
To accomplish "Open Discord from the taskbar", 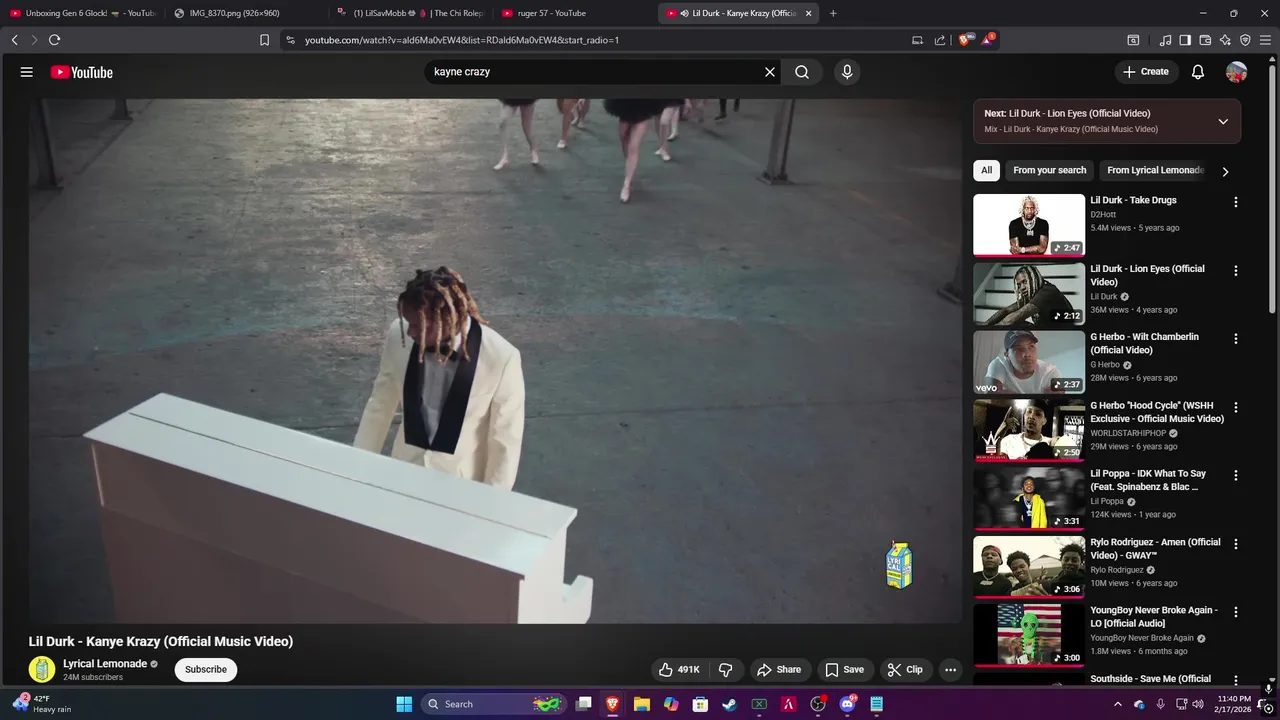I will 848,704.
